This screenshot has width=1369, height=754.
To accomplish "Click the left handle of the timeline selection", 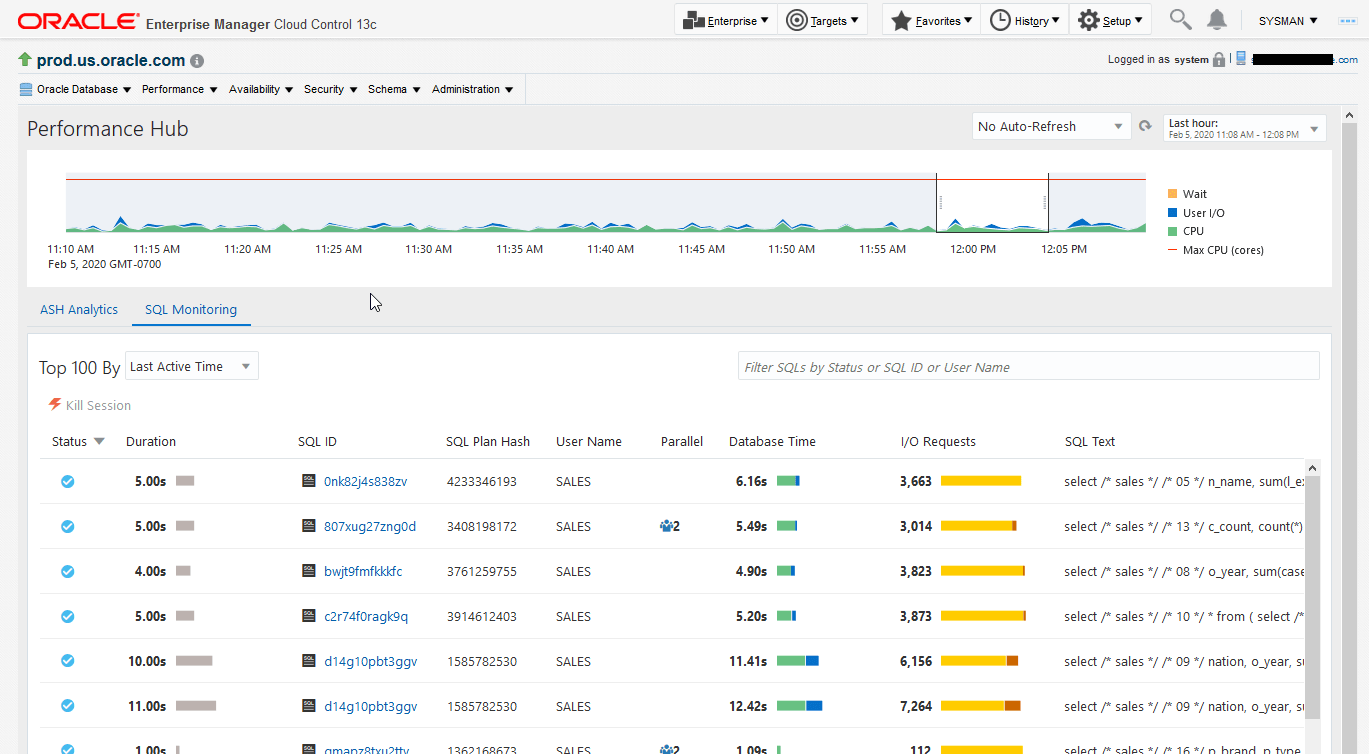I will (x=941, y=202).
